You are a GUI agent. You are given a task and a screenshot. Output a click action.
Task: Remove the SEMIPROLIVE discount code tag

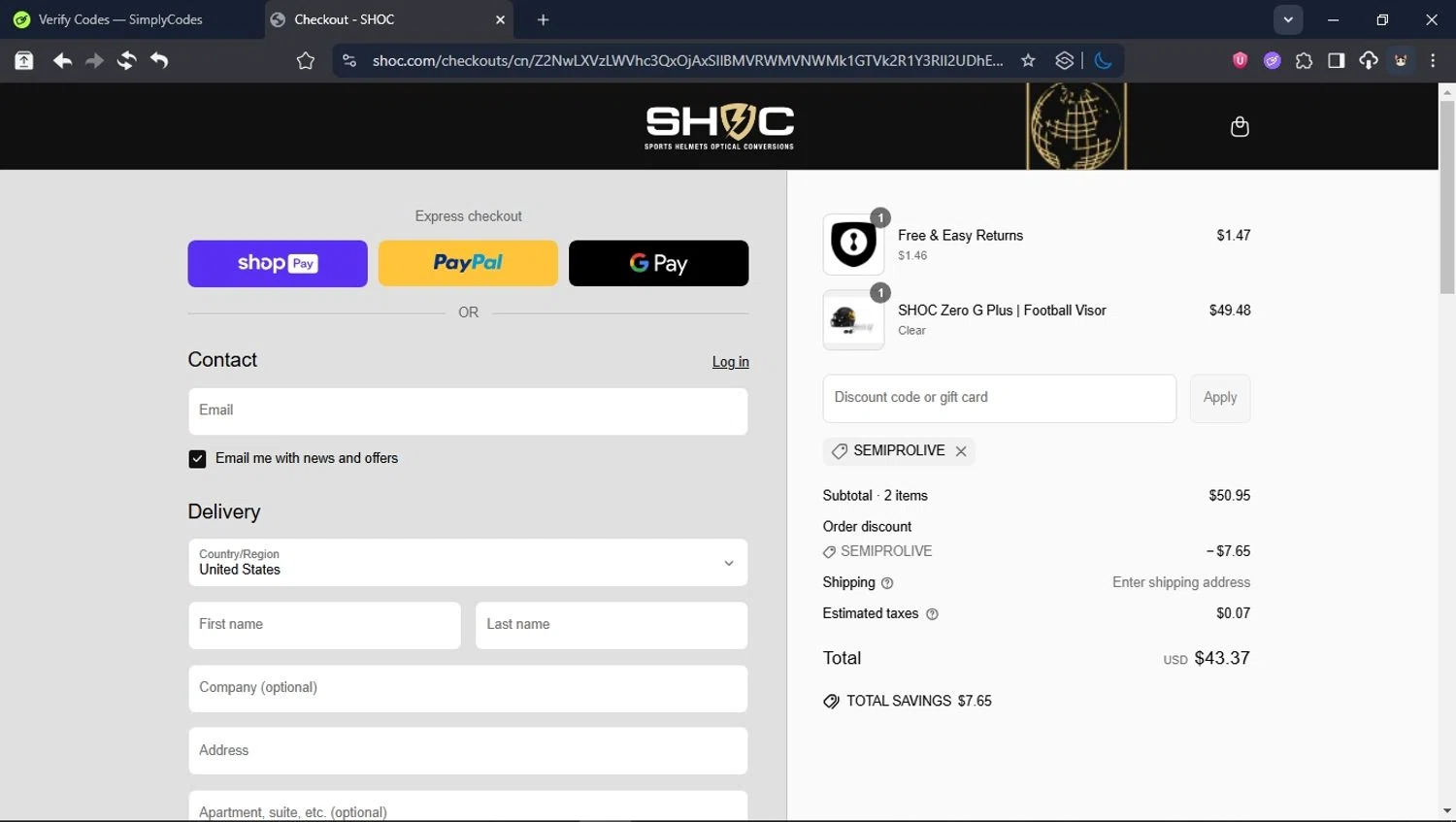click(x=961, y=451)
